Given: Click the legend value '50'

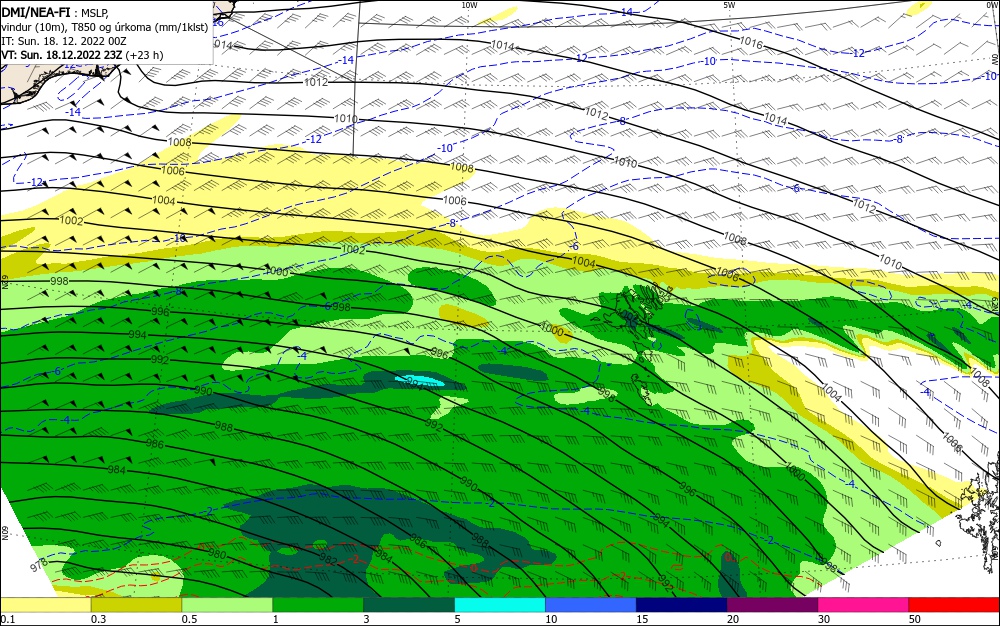Looking at the screenshot, I should click(x=915, y=619).
